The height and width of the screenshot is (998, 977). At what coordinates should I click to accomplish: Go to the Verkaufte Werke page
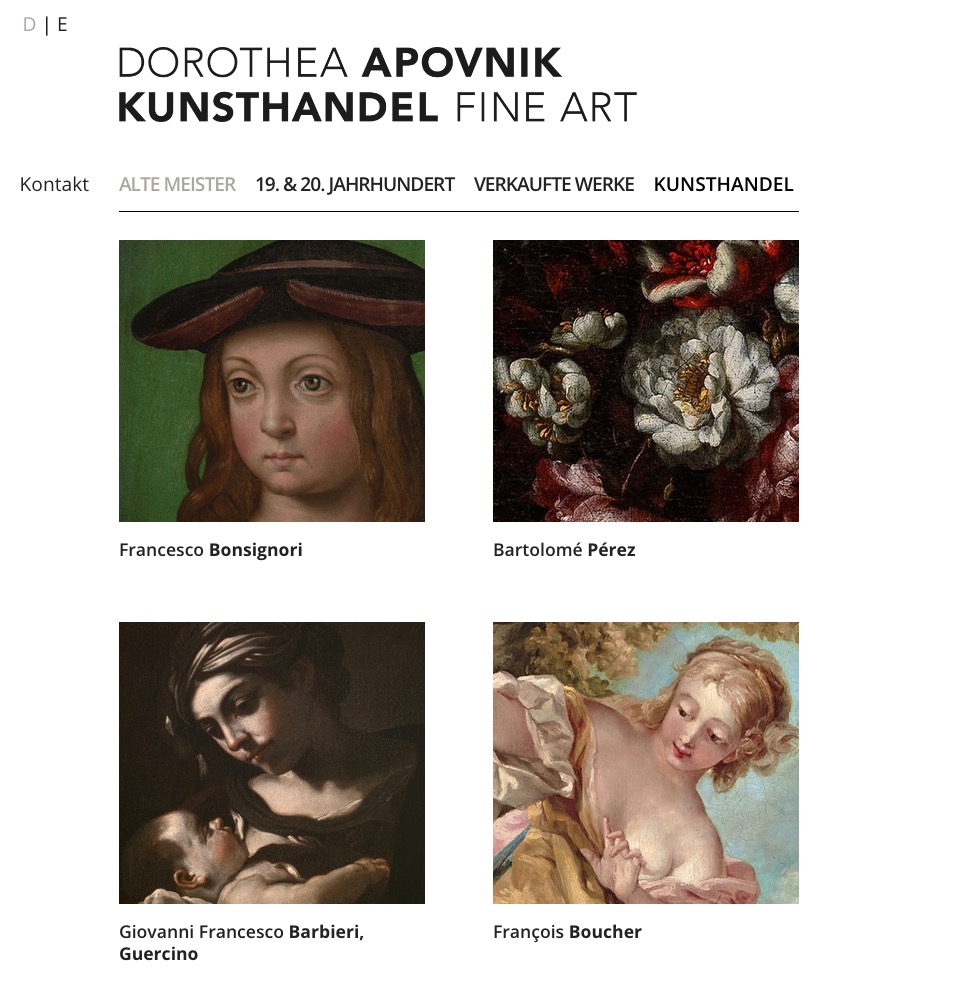click(554, 185)
